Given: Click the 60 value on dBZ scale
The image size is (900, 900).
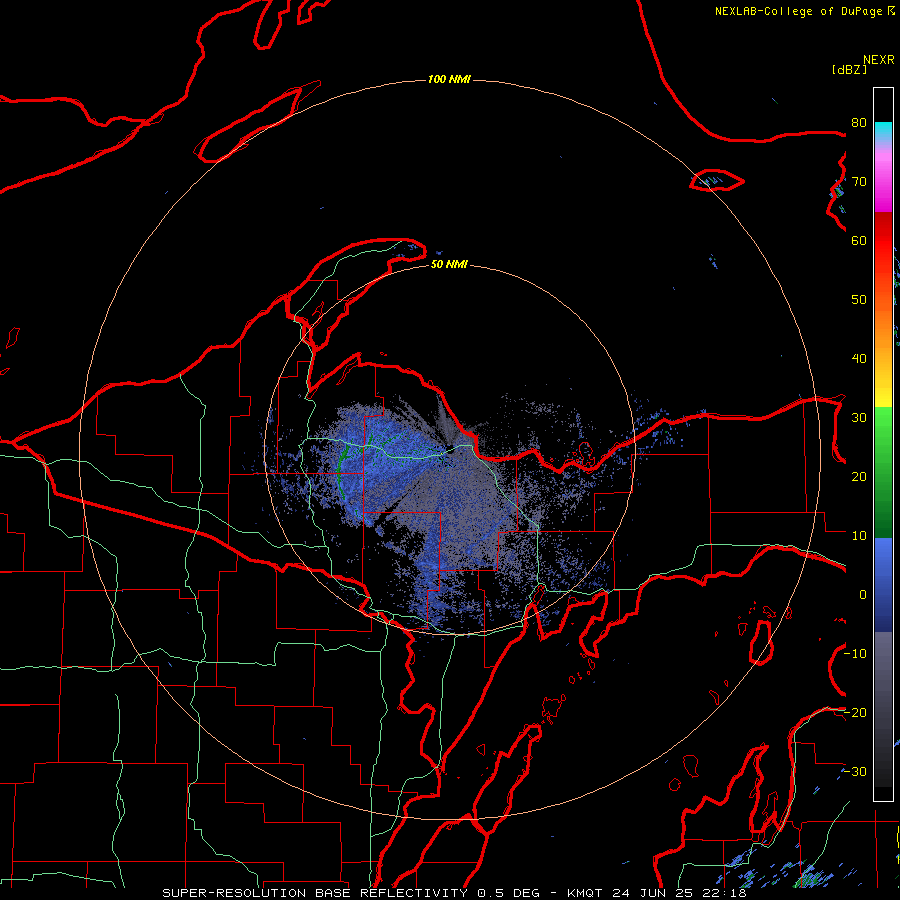Looking at the screenshot, I should pos(859,241).
